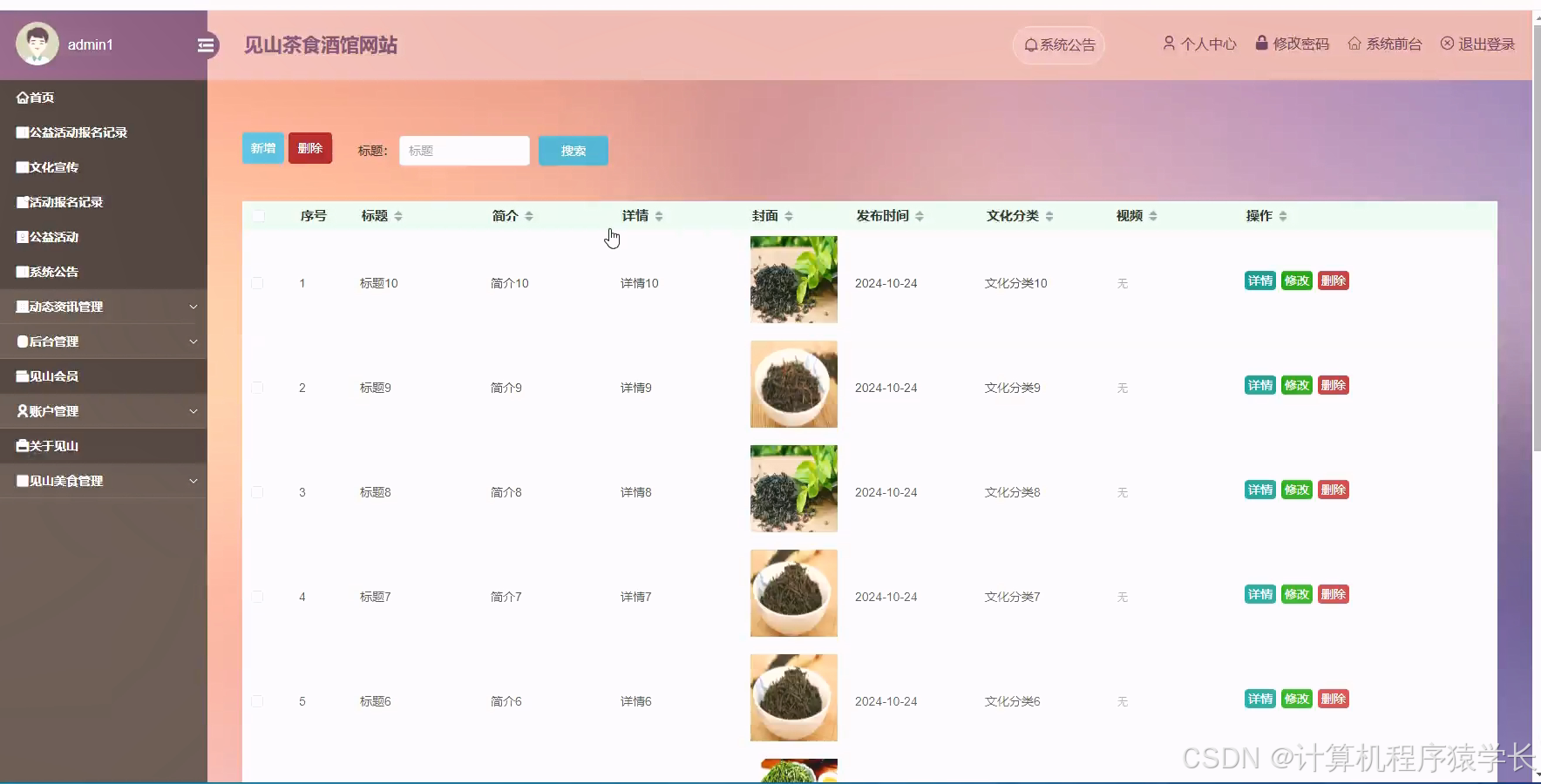The width and height of the screenshot is (1541, 784).
Task: Select the 修改密码 change password icon
Action: click(1261, 42)
